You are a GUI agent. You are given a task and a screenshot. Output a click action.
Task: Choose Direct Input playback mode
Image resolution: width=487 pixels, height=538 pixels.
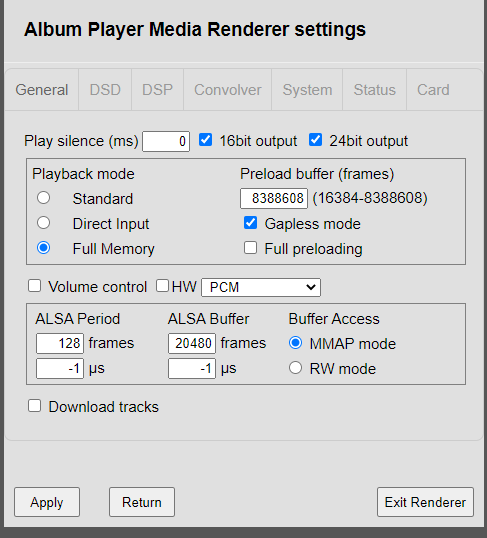click(x=44, y=223)
